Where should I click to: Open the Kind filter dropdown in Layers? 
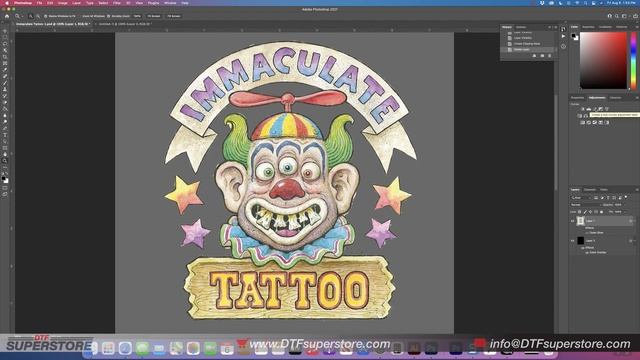(581, 198)
